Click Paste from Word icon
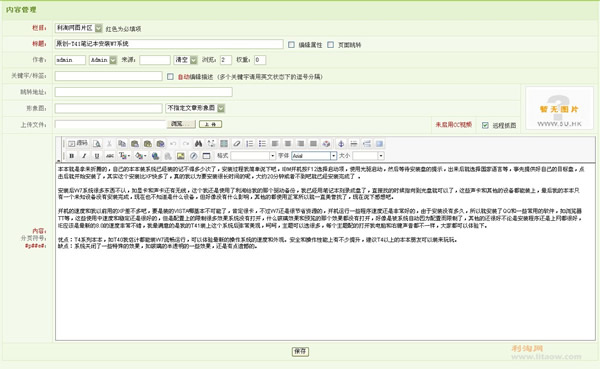The height and width of the screenshot is (369, 600). click(x=160, y=144)
